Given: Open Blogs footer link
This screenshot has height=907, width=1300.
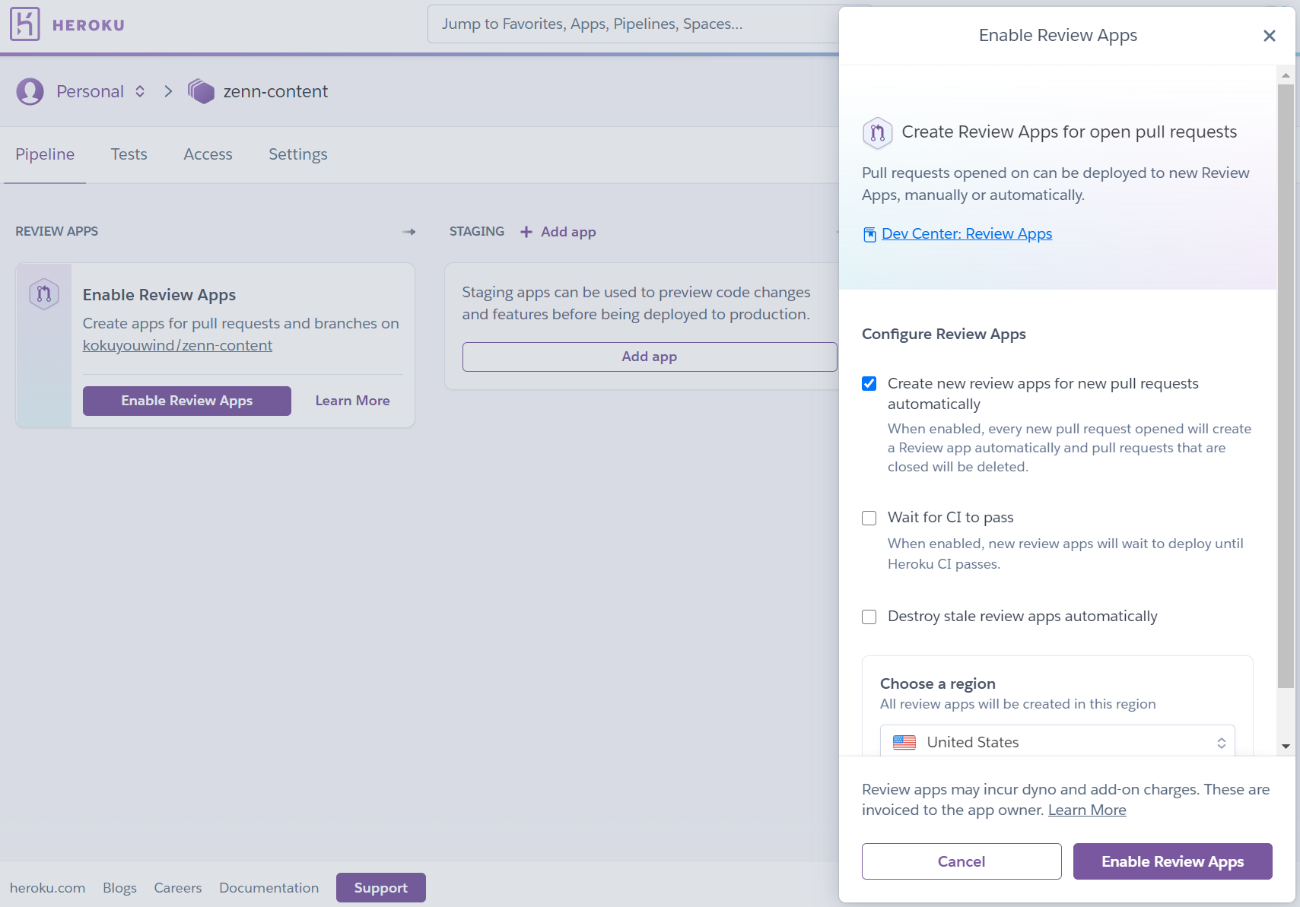Looking at the screenshot, I should 119,888.
